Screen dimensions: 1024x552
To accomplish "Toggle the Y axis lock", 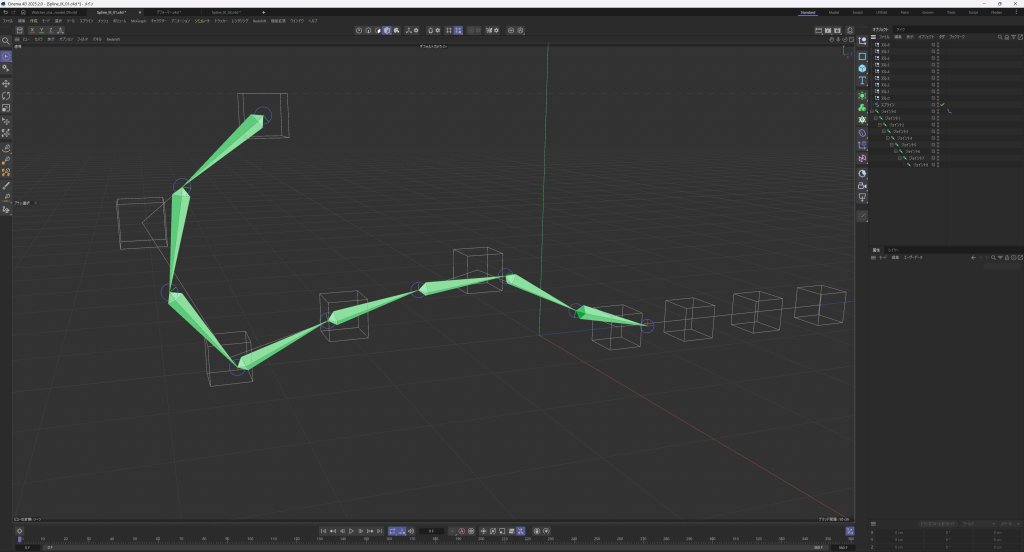I will pos(42,30).
